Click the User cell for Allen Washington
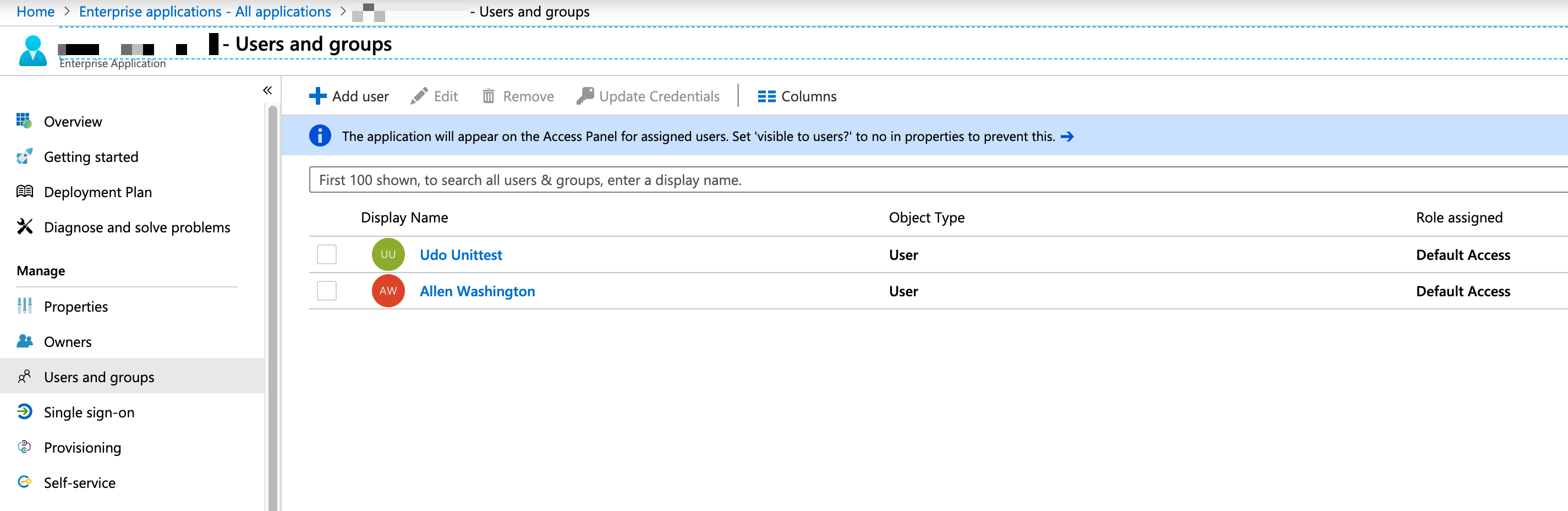Image resolution: width=1568 pixels, height=511 pixels. click(903, 291)
